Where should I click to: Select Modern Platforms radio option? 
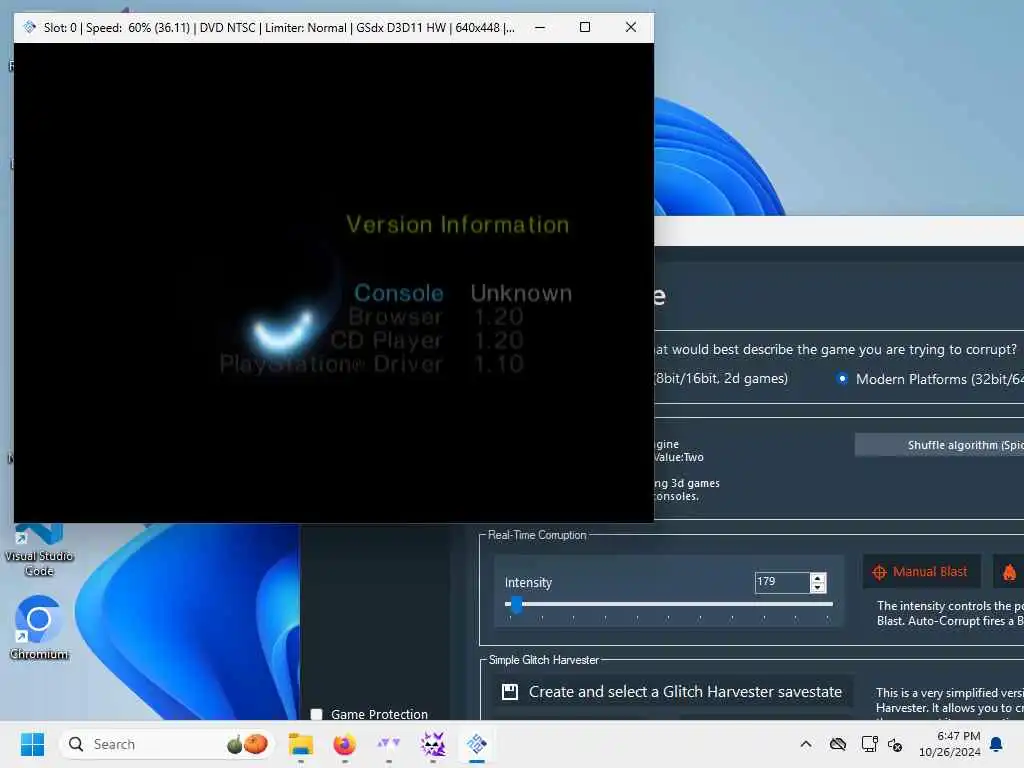(842, 379)
